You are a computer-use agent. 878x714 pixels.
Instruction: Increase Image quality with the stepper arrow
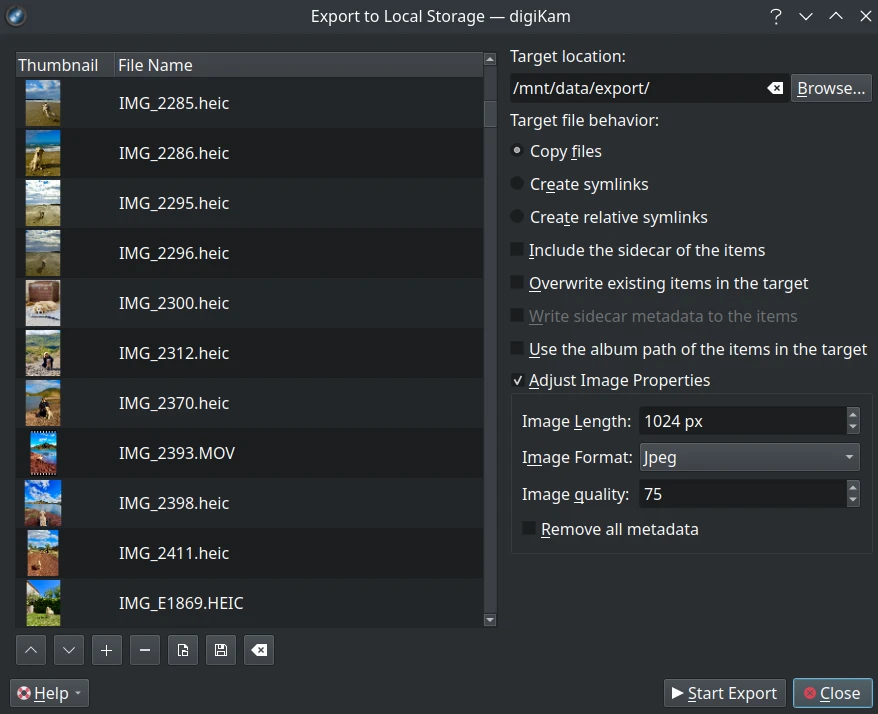point(853,488)
